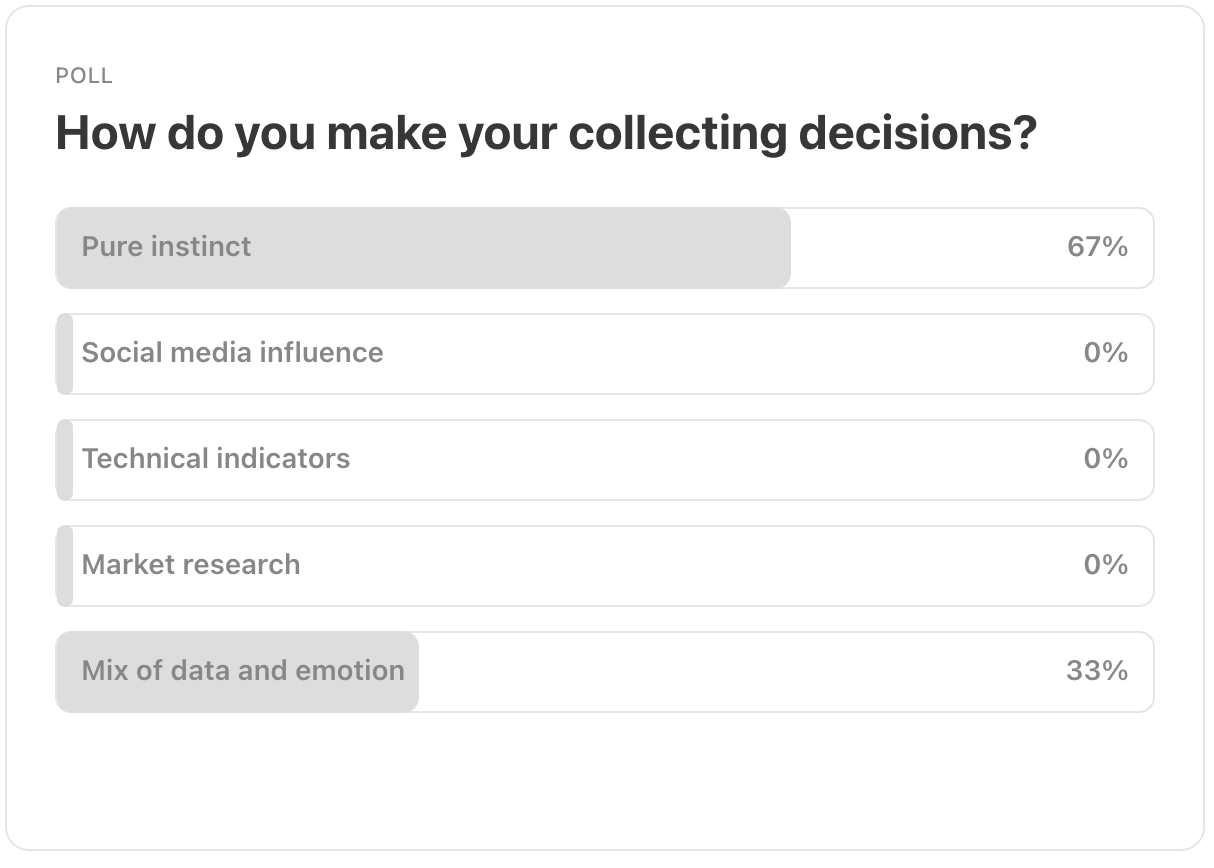Click the gray bar stub on Technical indicators row
Screen dimensions: 1214x868
[x=65, y=460]
